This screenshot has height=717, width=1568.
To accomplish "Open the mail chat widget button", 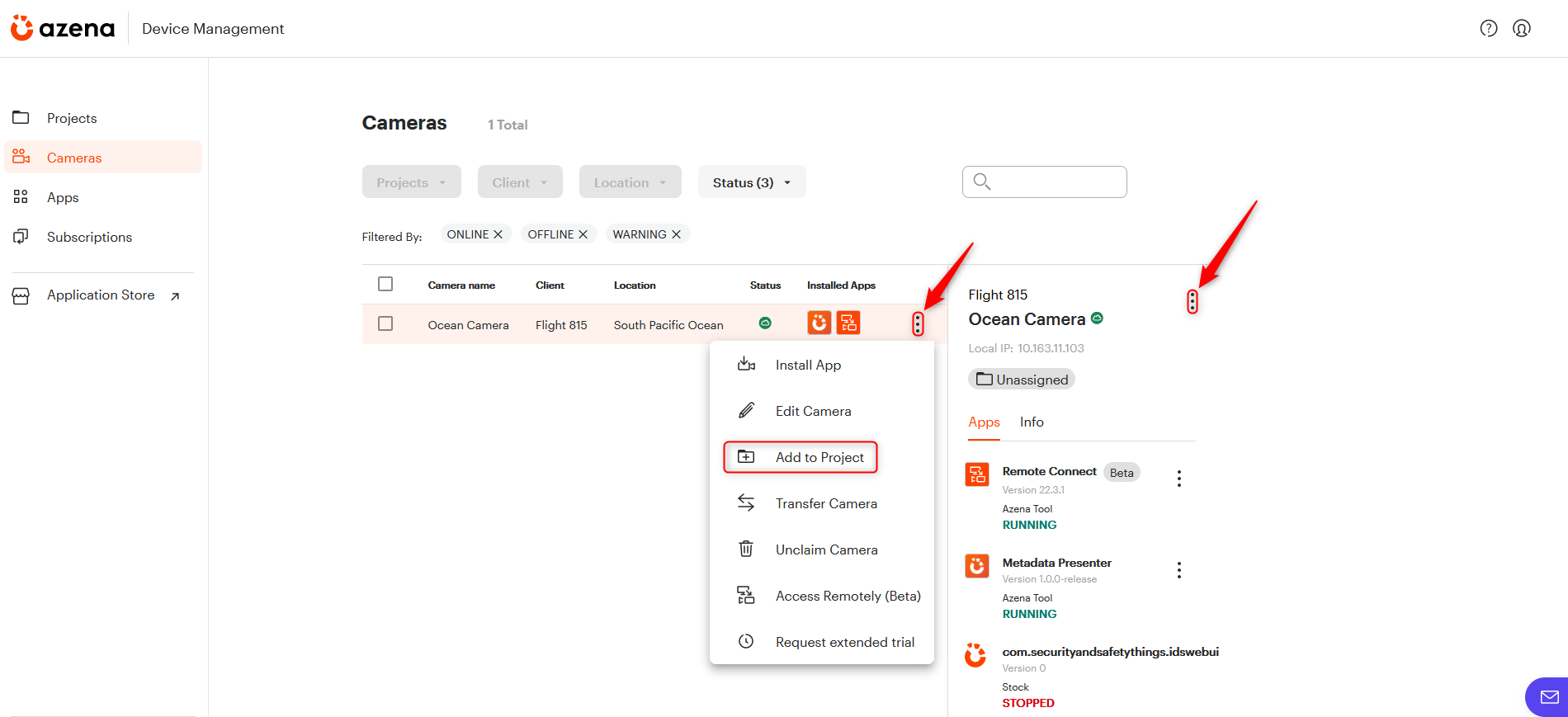I will click(x=1548, y=697).
